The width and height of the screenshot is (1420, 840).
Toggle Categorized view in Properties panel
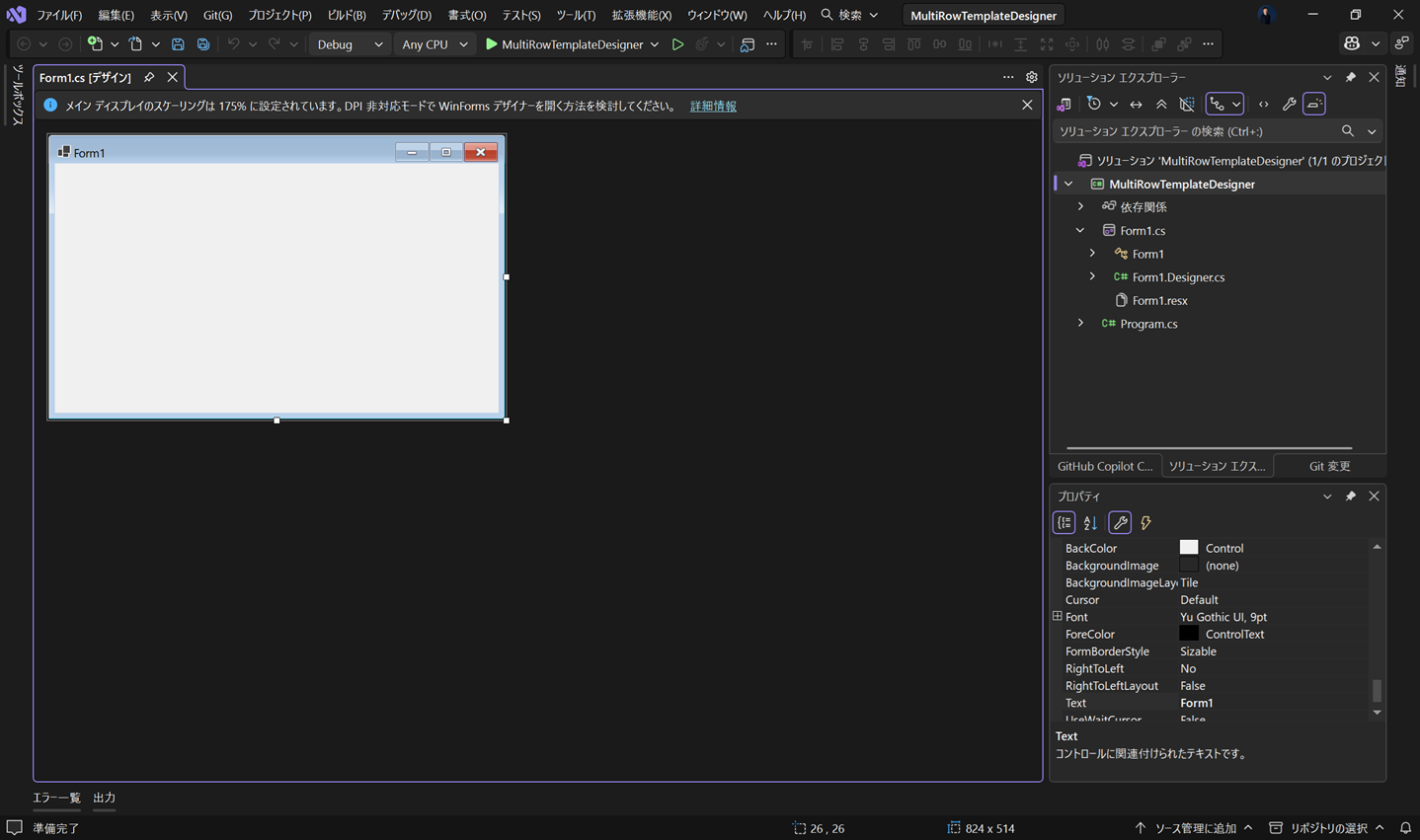(1065, 523)
